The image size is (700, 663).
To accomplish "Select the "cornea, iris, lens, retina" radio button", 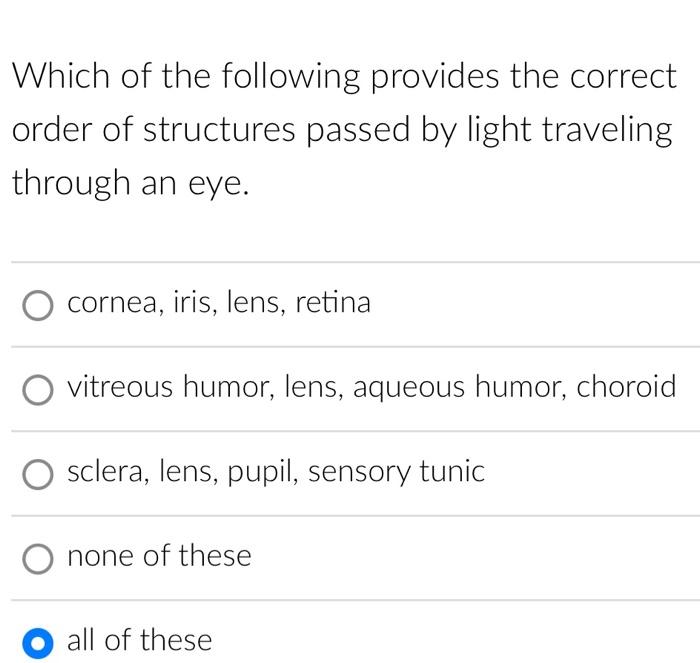I will click(x=38, y=305).
